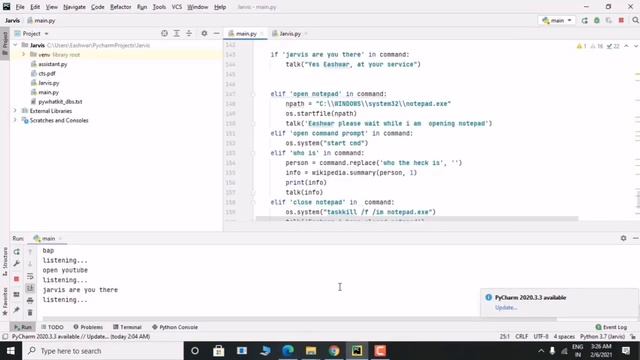Jump to the next highlighted error arrow

pos(636,46)
